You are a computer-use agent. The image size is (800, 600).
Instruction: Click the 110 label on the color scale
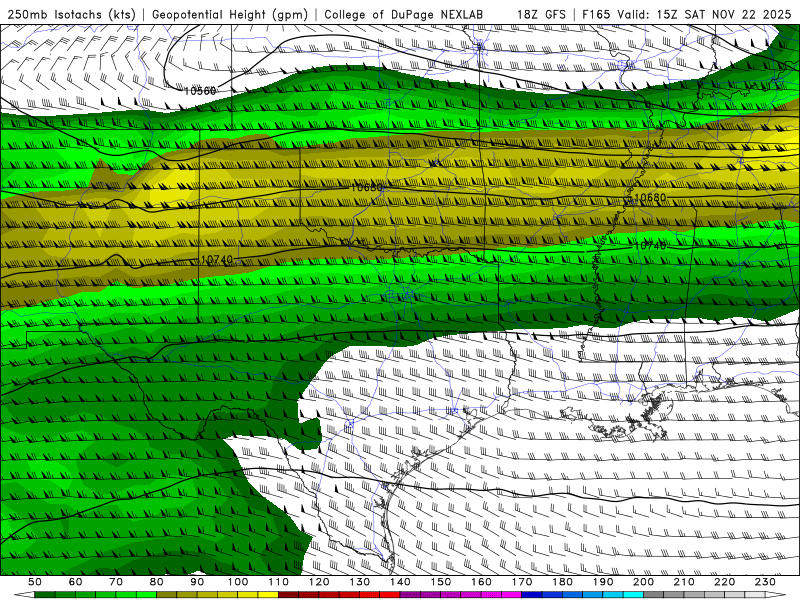point(279,582)
